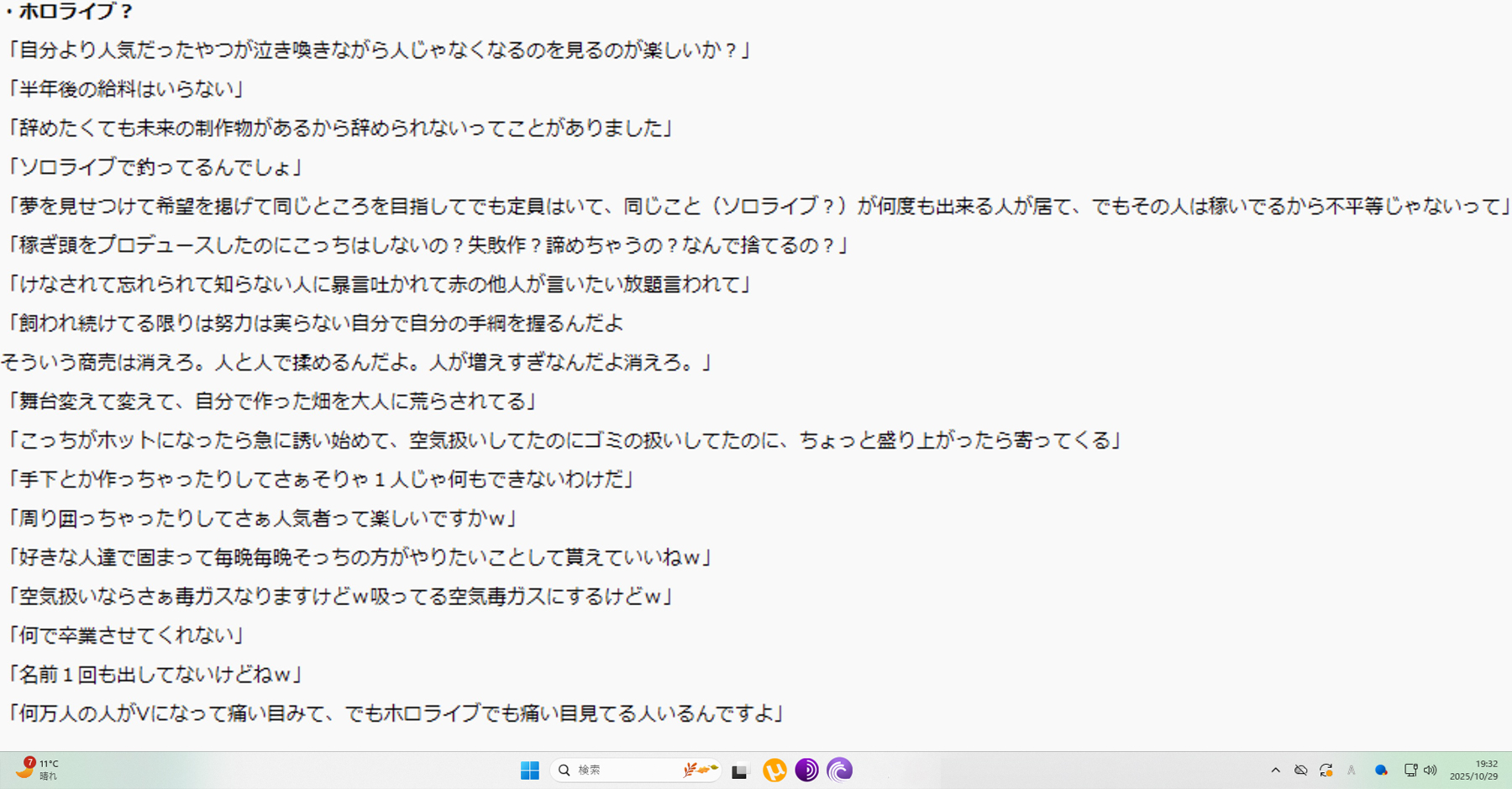Click the line 「半年後の給料はいらない」

coord(124,89)
